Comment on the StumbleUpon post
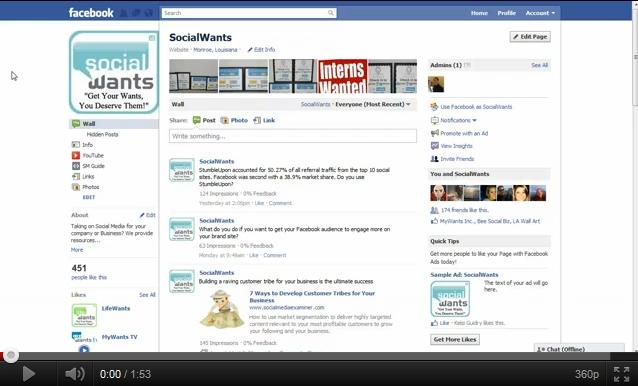Image resolution: width=638 pixels, height=386 pixels. (x=280, y=203)
